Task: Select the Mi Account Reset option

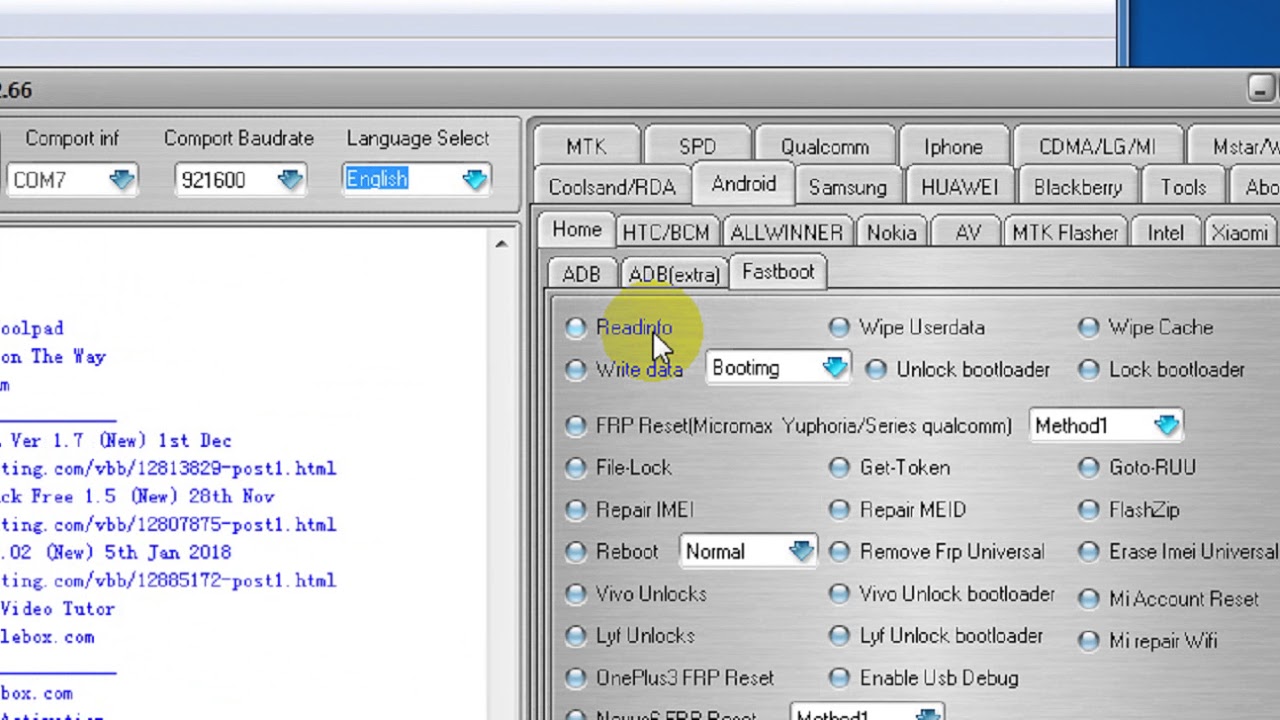Action: (1089, 599)
